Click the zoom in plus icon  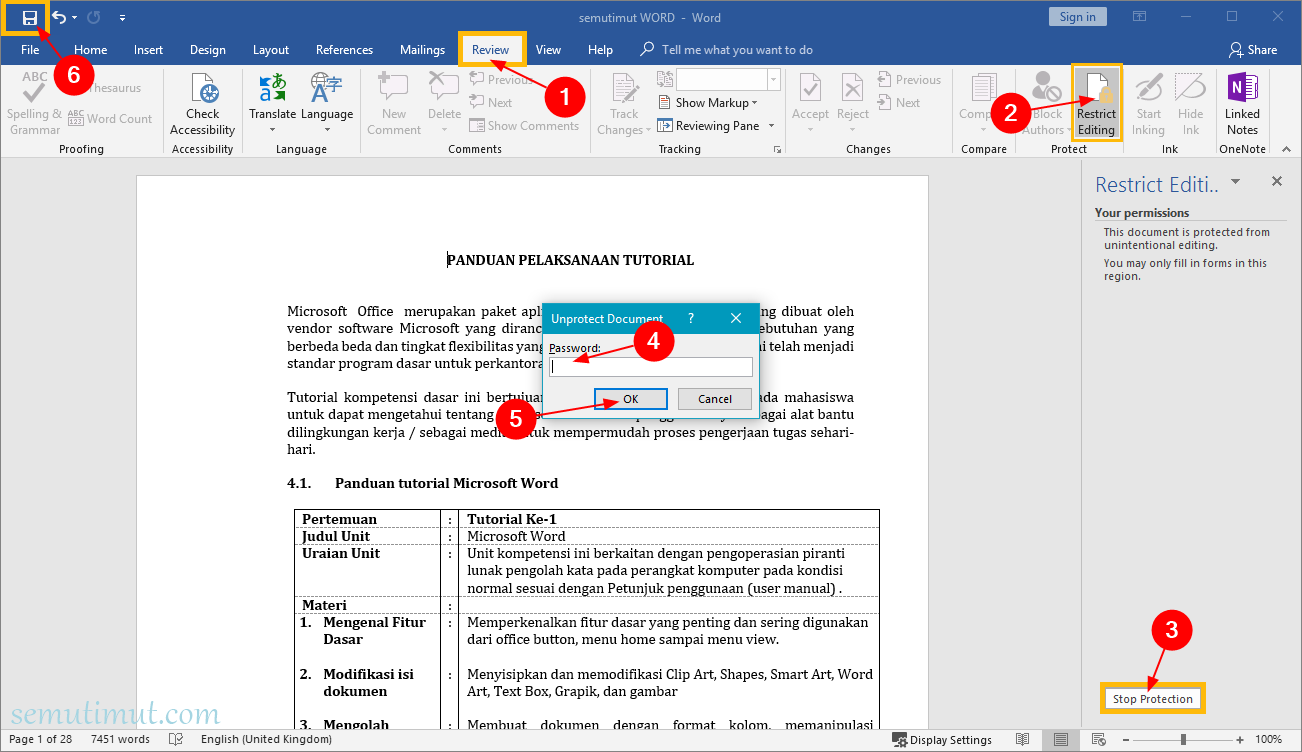click(x=1239, y=740)
